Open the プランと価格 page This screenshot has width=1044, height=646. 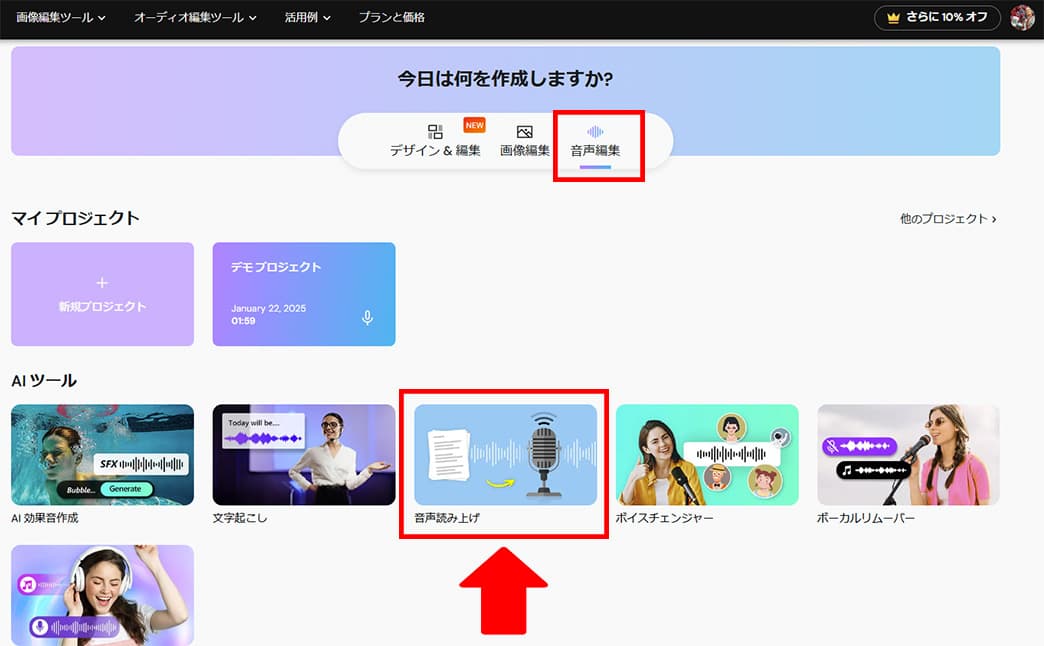pyautogui.click(x=391, y=18)
